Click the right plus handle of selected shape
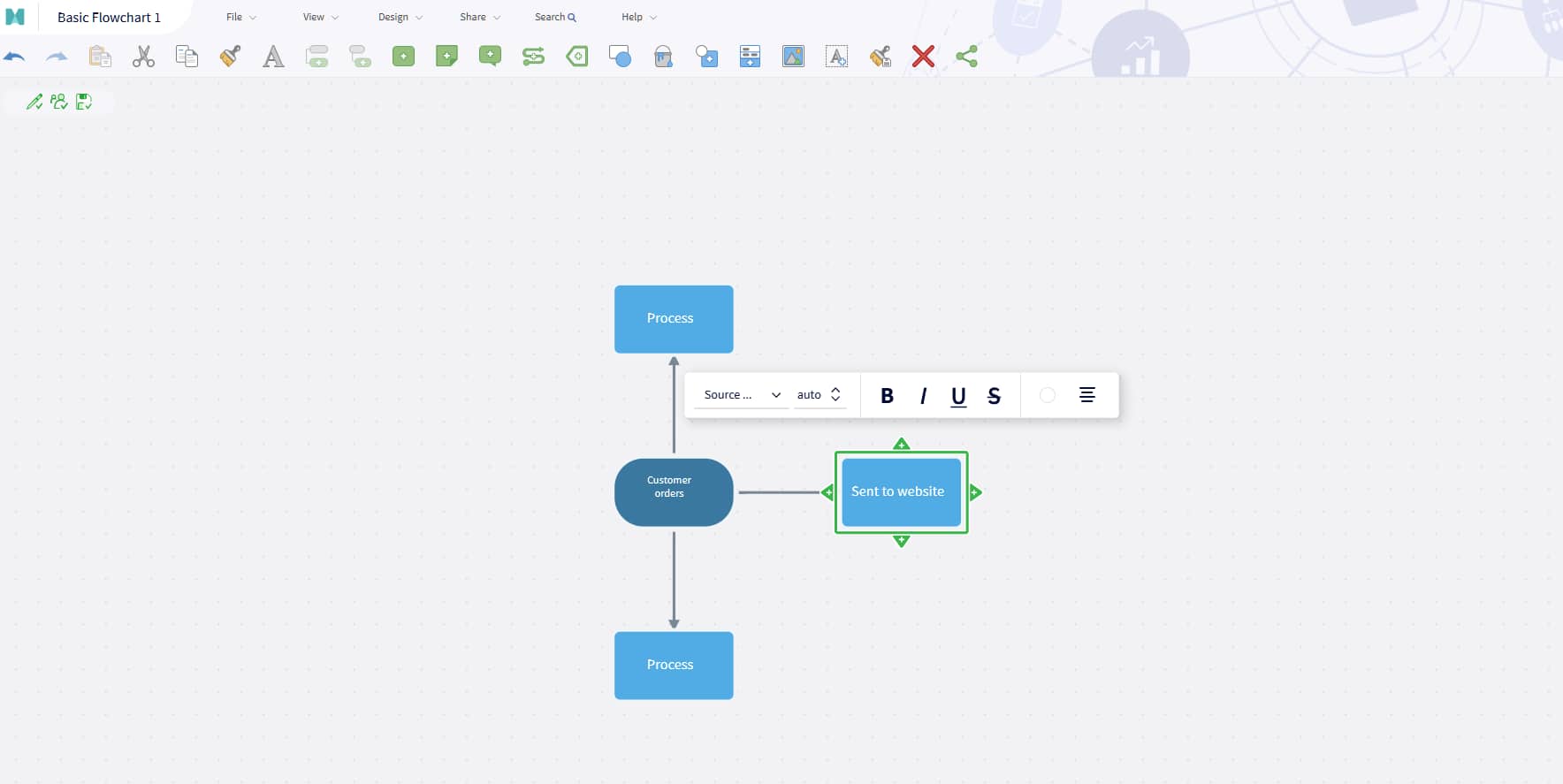Screen dimensions: 1563x784 [975, 492]
